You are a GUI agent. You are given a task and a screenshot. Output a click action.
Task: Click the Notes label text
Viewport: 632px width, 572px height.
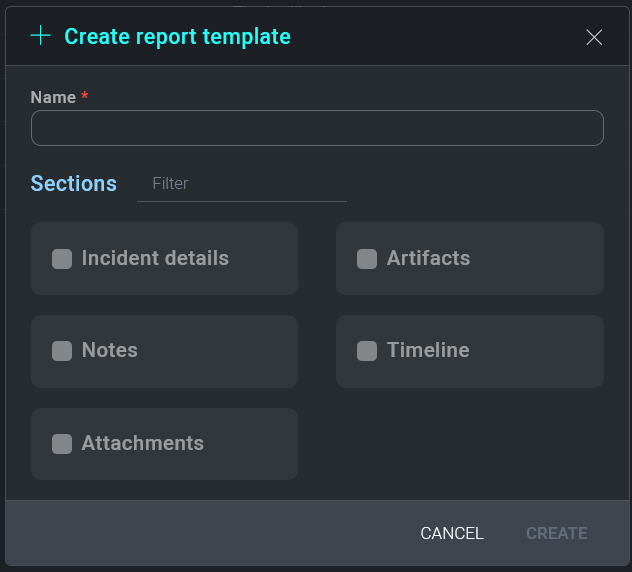[109, 350]
